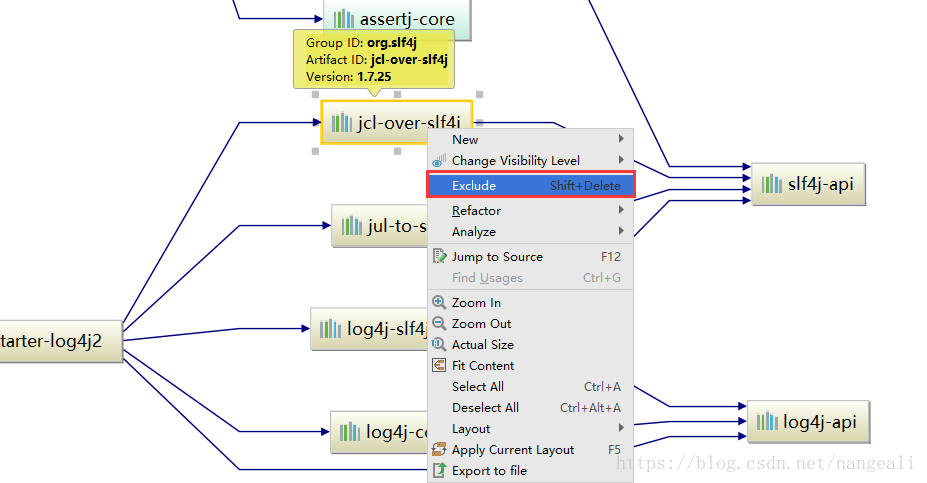The width and height of the screenshot is (927, 483).
Task: Choose Apply Current Layout
Action: 530,450
